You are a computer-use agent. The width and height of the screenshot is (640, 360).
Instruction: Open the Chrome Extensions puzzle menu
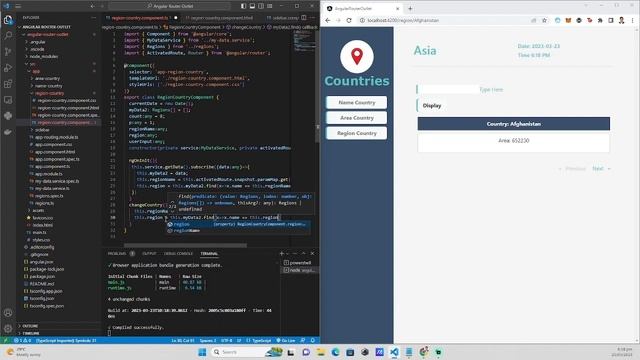click(x=600, y=20)
